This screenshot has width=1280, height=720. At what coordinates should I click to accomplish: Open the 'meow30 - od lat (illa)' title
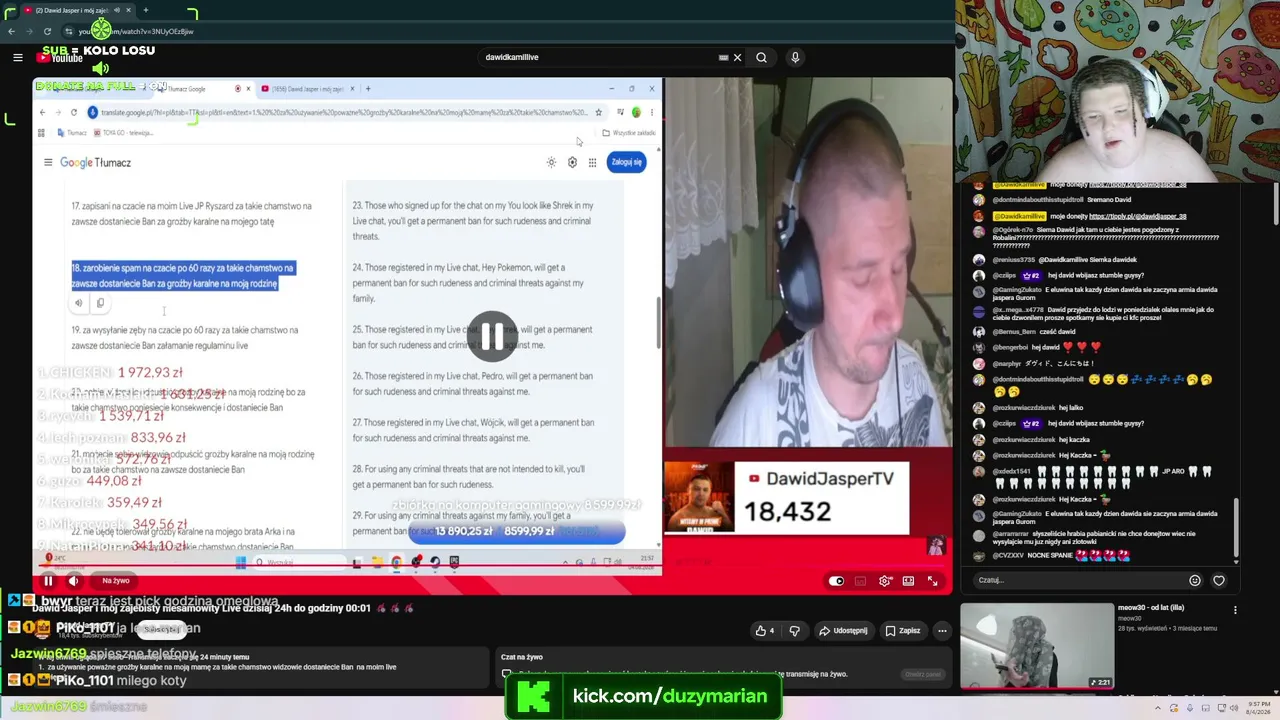click(x=1150, y=608)
